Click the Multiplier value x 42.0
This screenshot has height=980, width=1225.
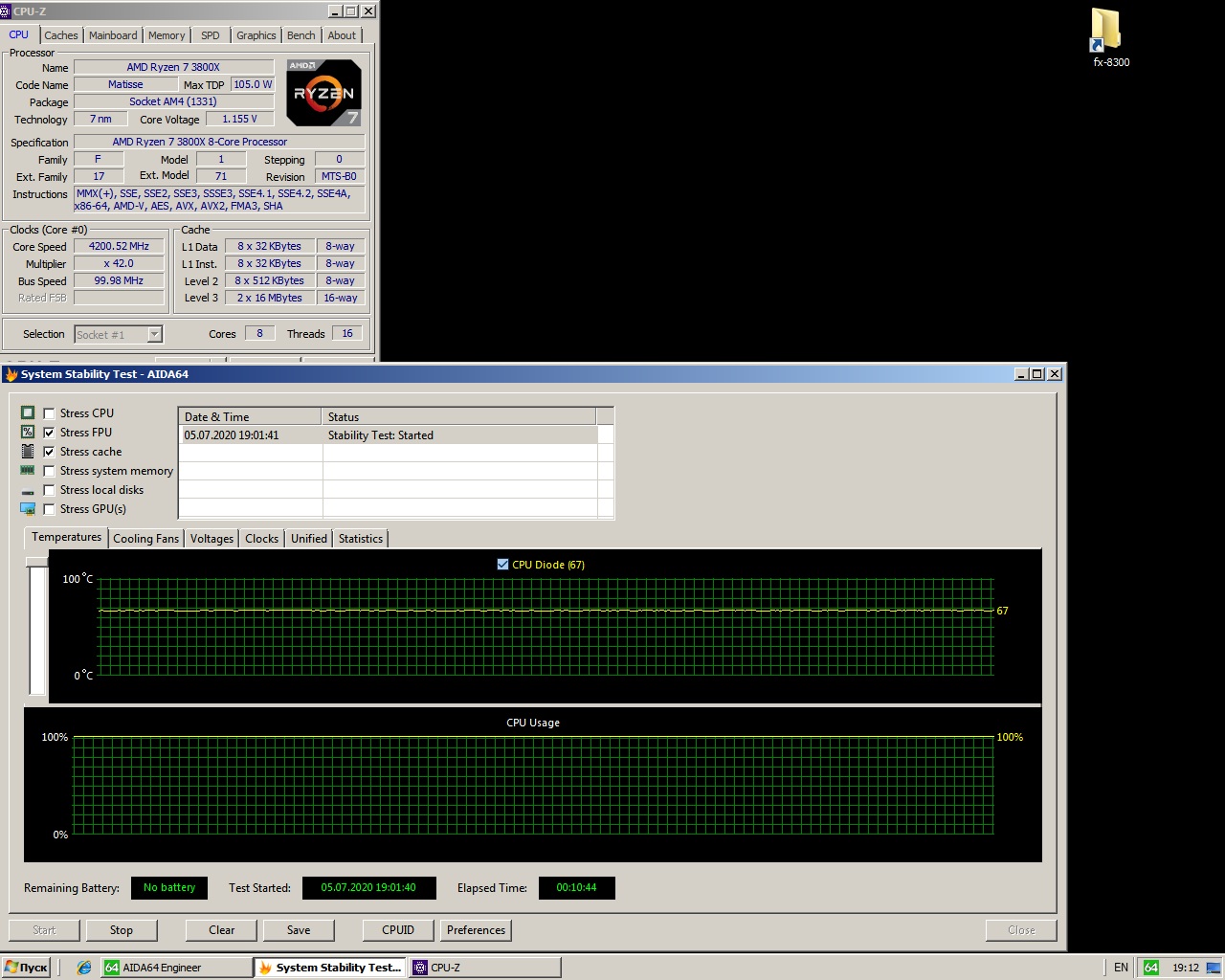[x=119, y=263]
